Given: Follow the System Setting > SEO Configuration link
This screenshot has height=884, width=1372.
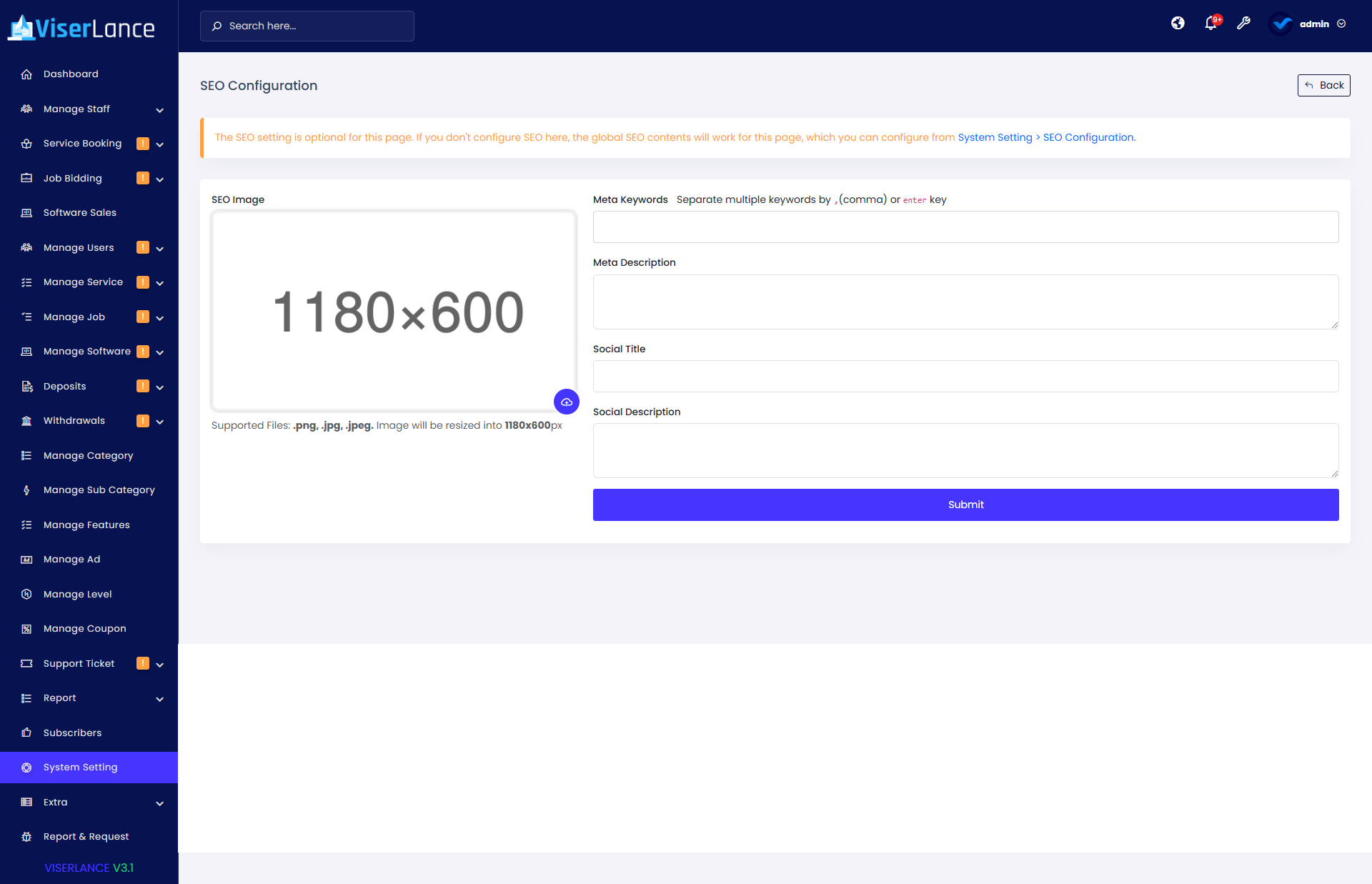Looking at the screenshot, I should [x=1046, y=137].
